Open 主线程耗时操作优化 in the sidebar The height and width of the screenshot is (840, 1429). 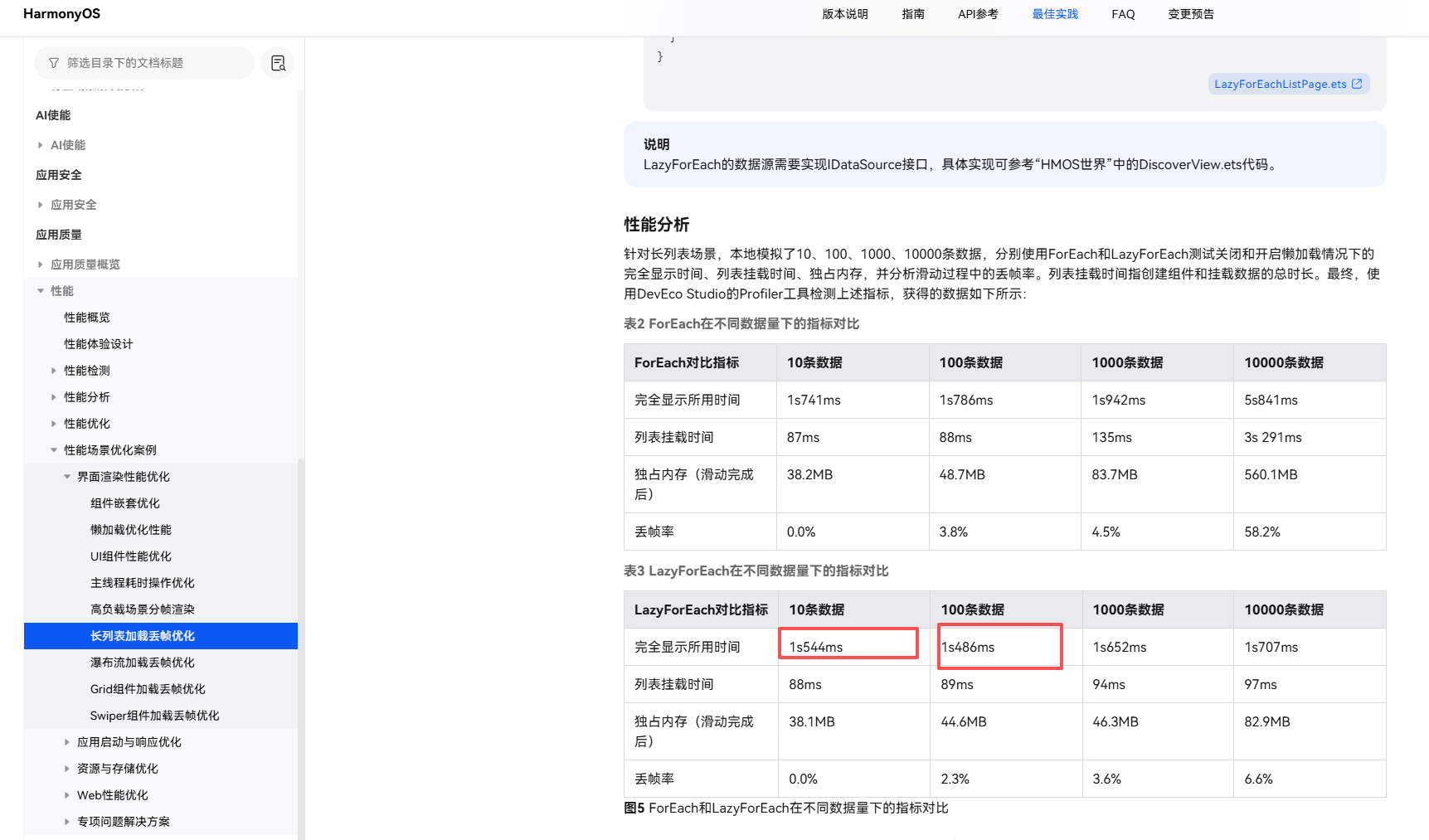[143, 583]
